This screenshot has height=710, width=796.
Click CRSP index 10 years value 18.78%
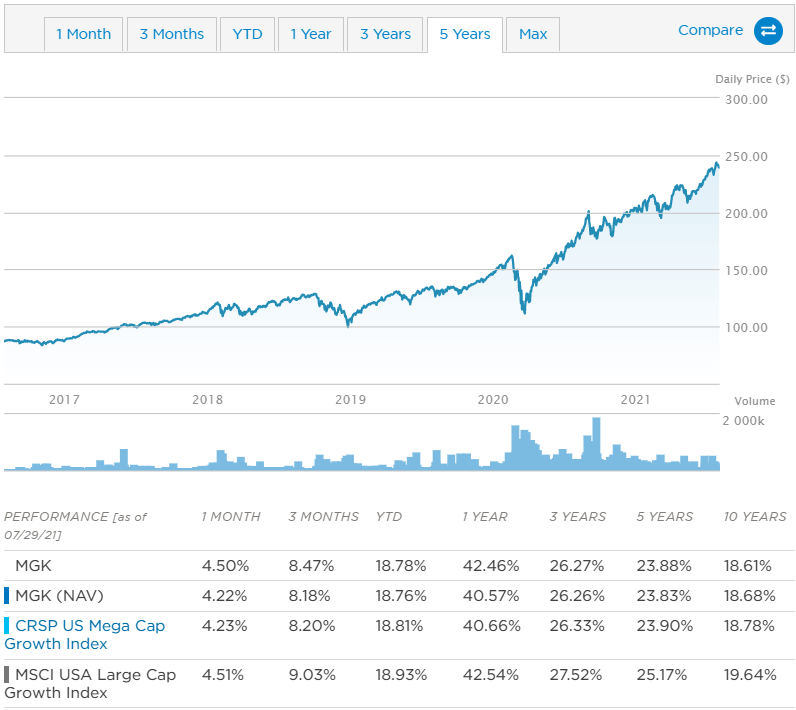point(749,626)
